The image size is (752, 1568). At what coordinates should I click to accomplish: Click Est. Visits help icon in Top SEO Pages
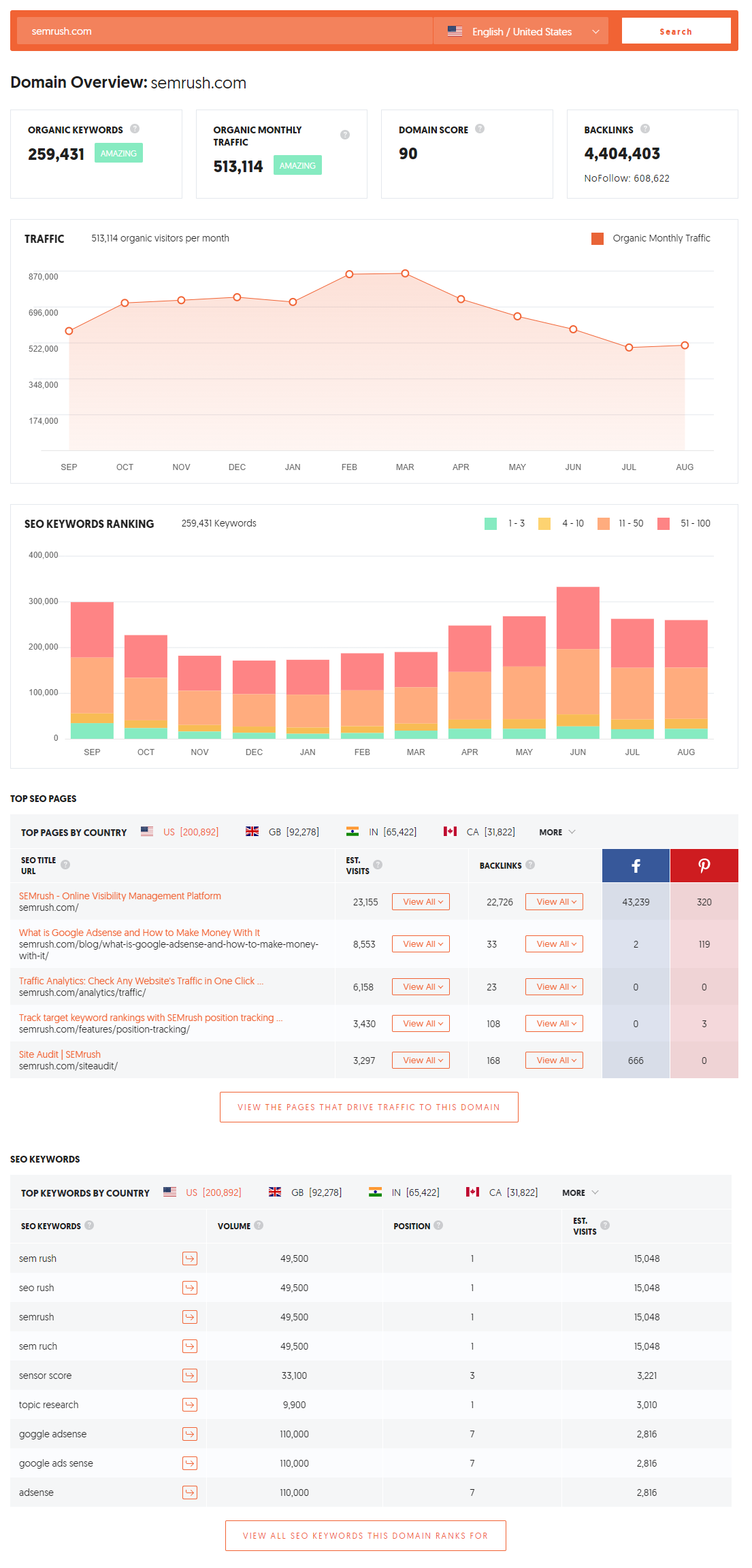378,865
